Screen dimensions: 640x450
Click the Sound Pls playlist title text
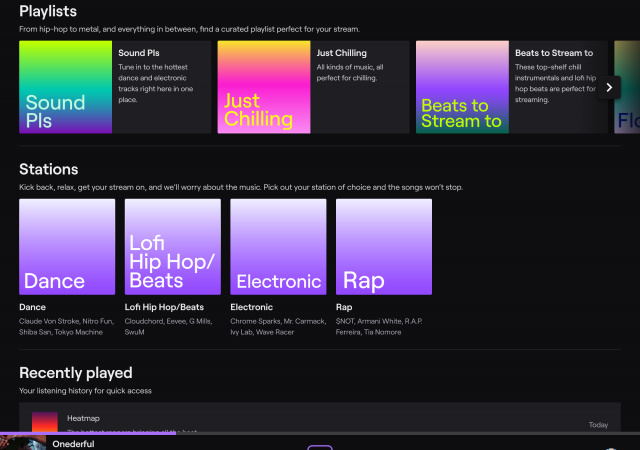click(139, 53)
